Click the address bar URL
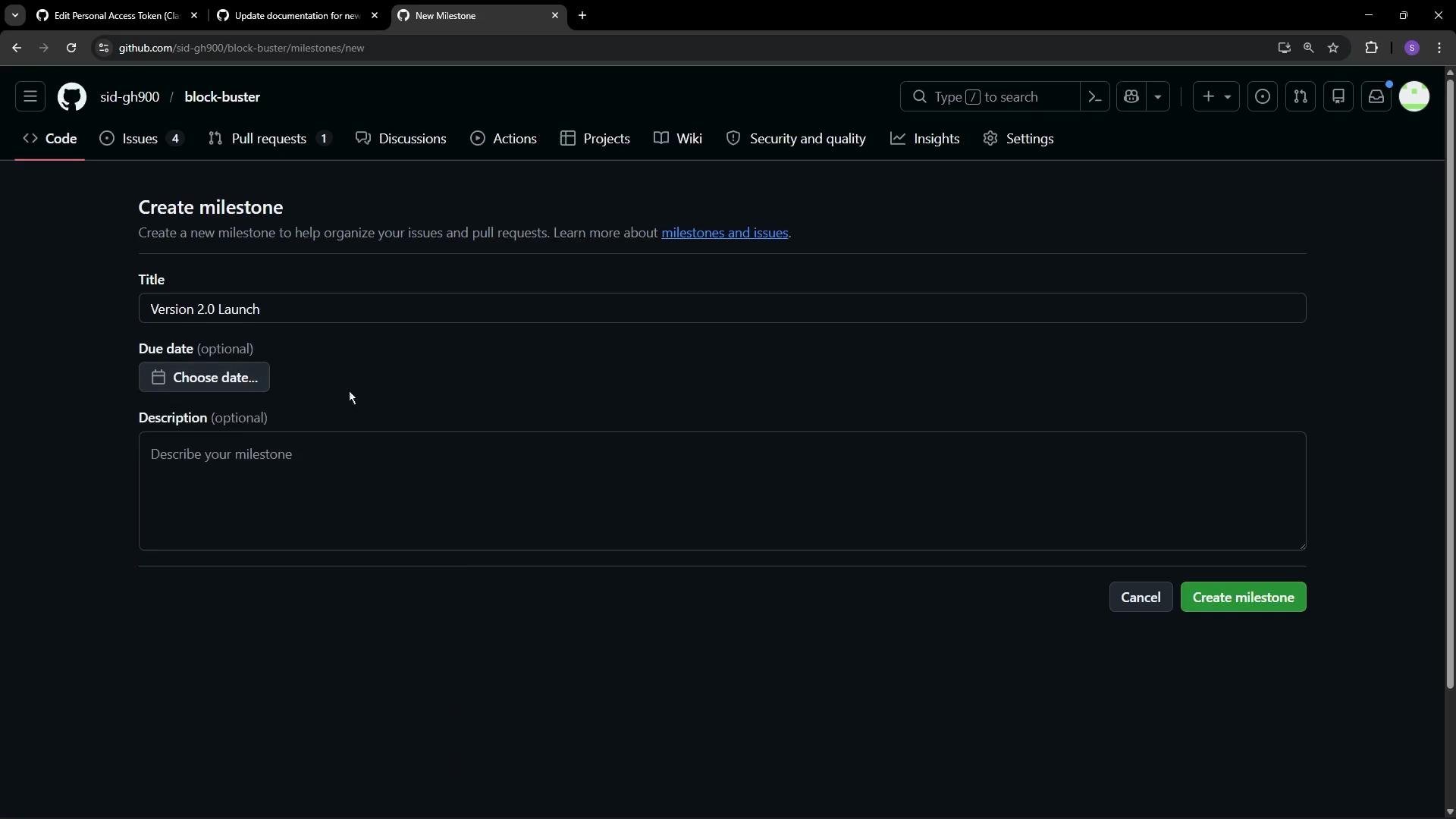 click(241, 48)
